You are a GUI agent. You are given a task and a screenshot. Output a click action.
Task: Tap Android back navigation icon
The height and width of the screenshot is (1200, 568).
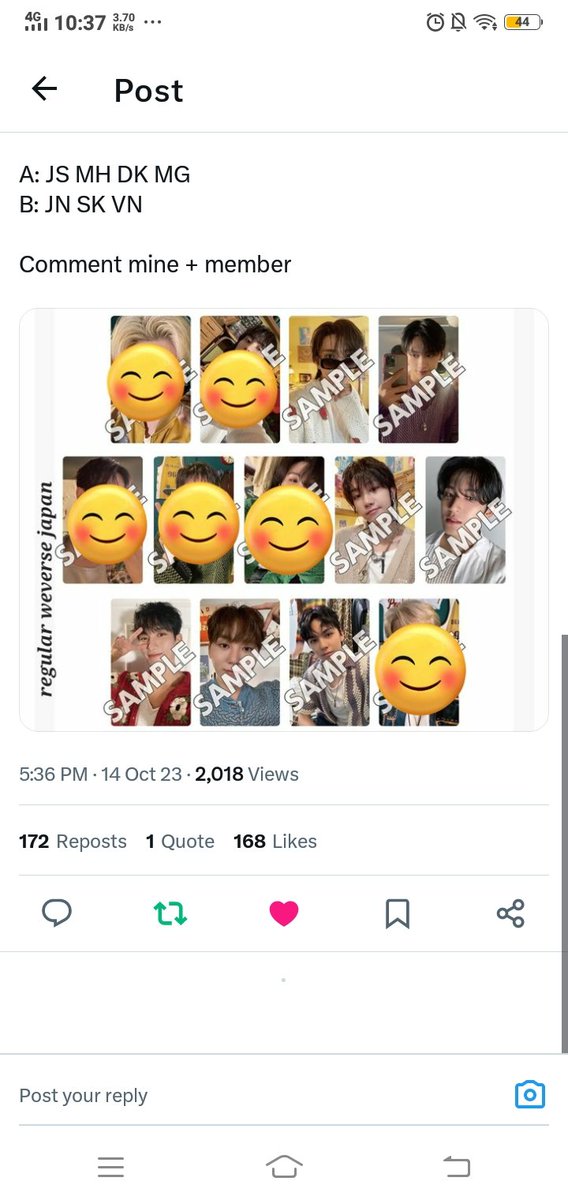coord(456,1166)
